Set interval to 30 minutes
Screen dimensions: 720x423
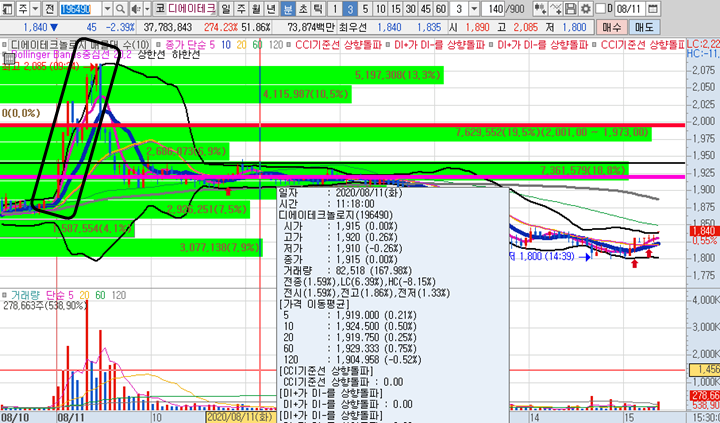point(411,8)
